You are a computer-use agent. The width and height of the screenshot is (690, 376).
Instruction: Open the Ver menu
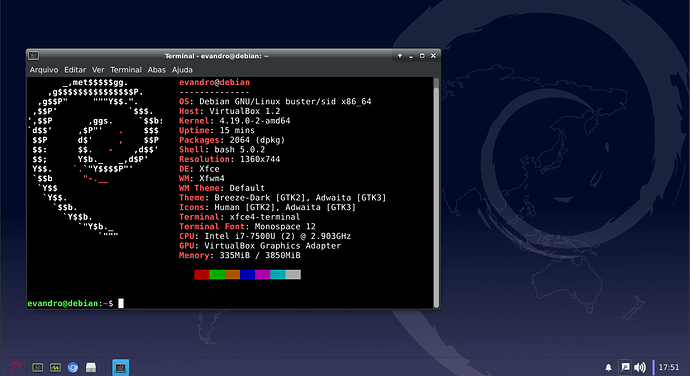(x=98, y=70)
